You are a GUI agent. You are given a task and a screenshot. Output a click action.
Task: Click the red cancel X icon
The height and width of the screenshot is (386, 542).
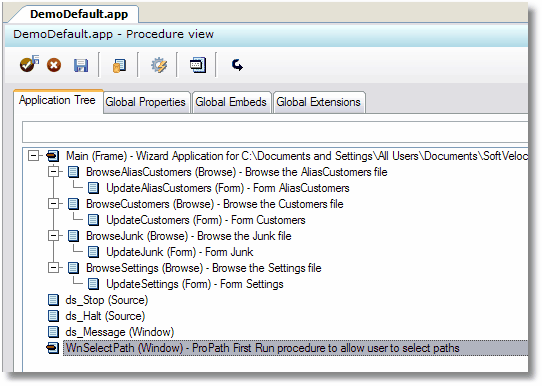point(54,65)
